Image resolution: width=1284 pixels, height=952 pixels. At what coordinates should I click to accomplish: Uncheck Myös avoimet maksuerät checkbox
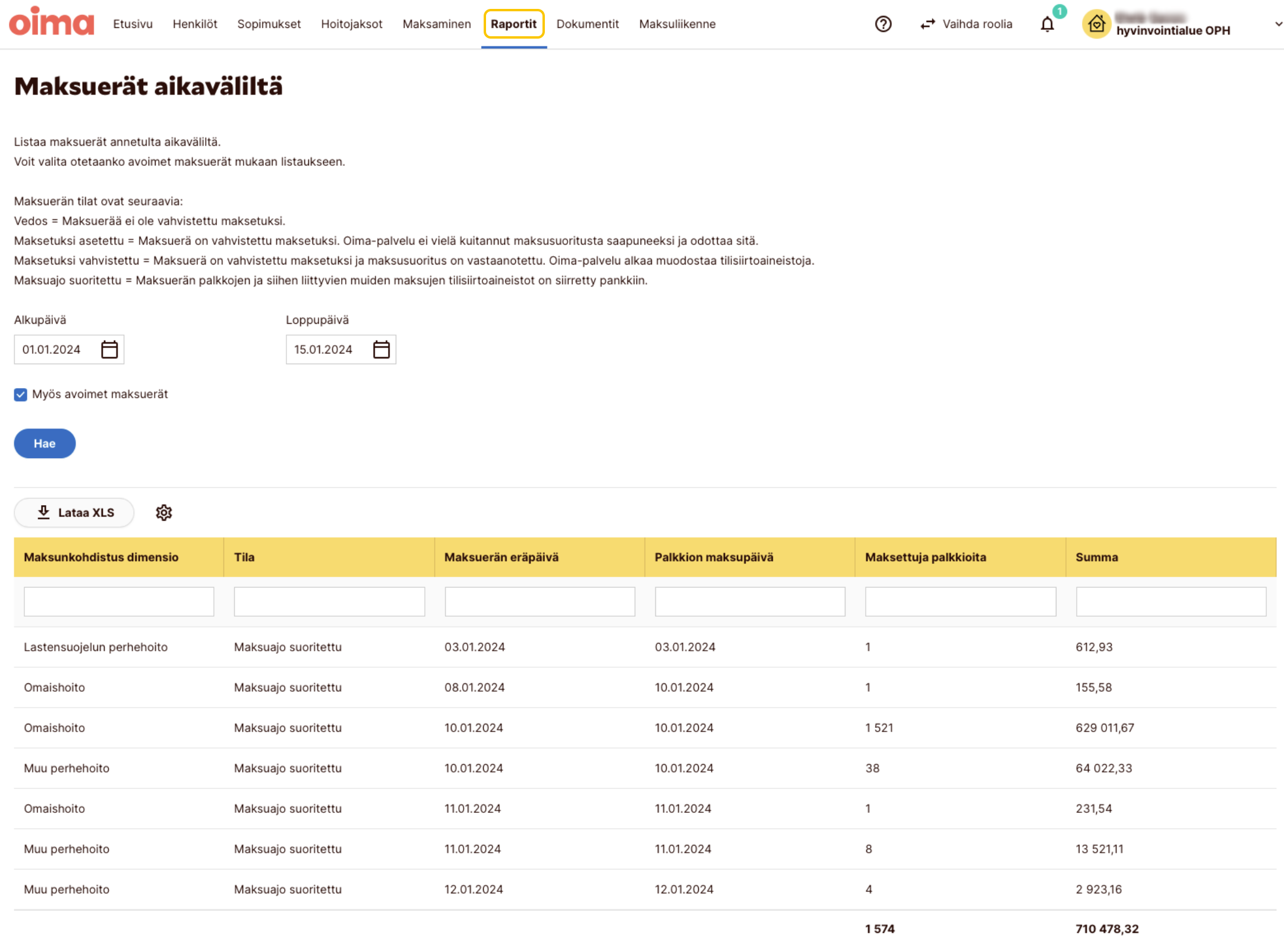pyautogui.click(x=21, y=395)
